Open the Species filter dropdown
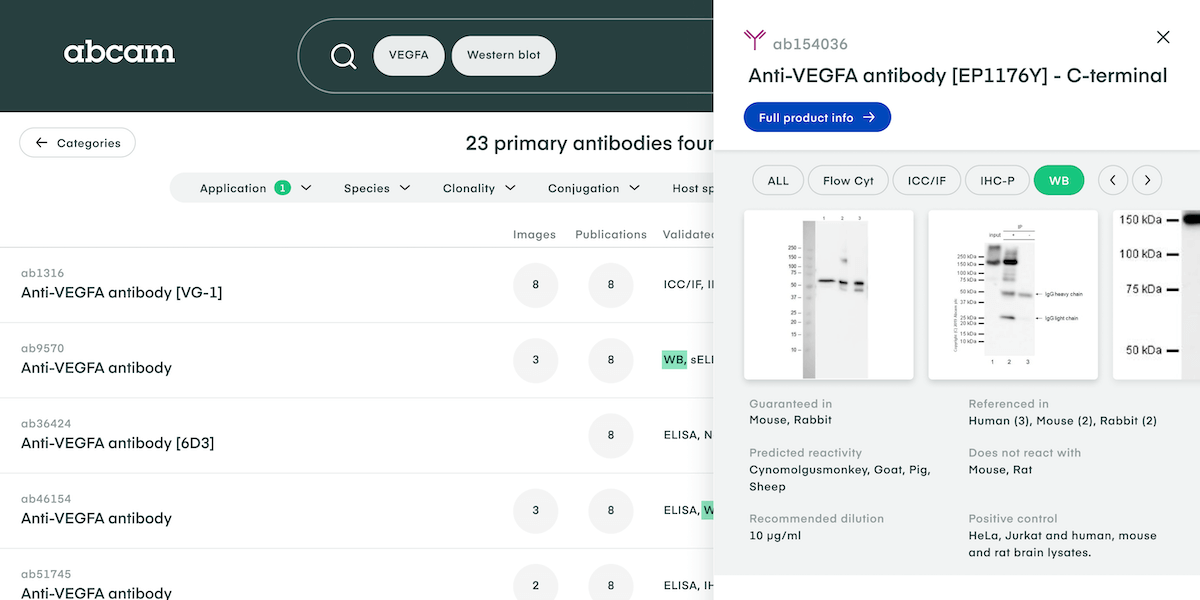Screen dimensions: 1200x600 pyautogui.click(x=377, y=188)
